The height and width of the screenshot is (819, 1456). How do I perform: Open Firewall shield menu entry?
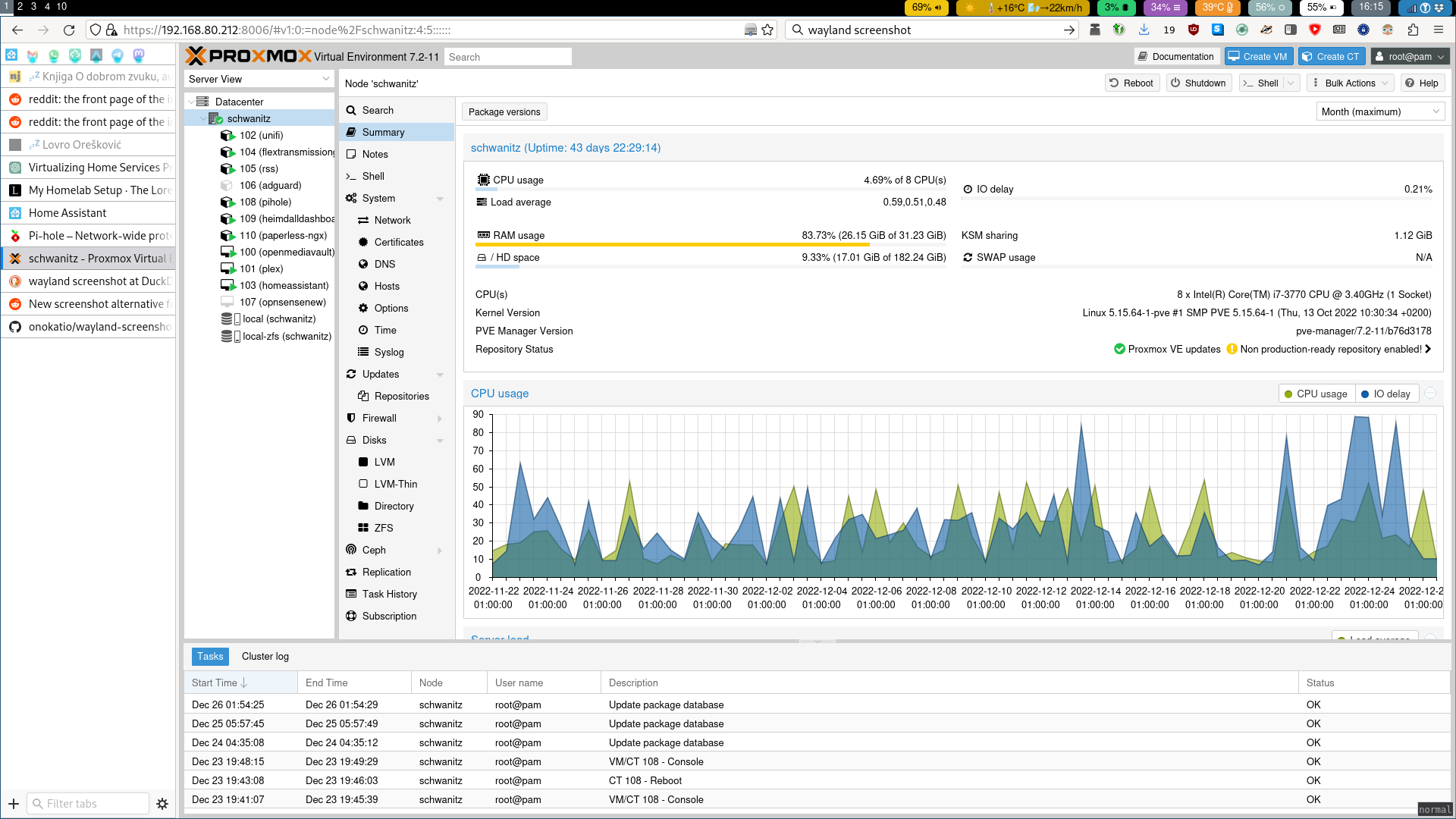tap(379, 418)
